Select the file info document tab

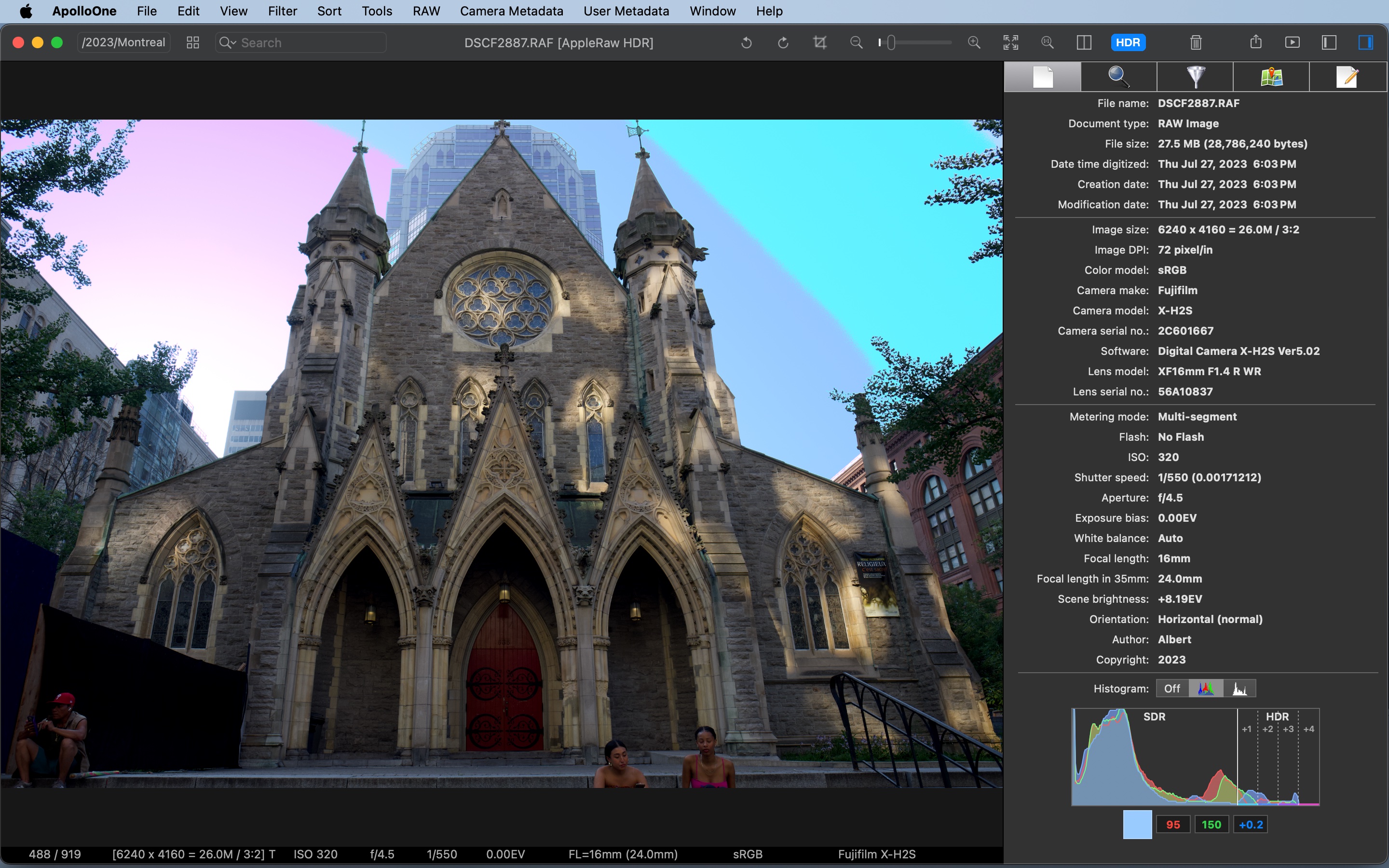pyautogui.click(x=1042, y=77)
